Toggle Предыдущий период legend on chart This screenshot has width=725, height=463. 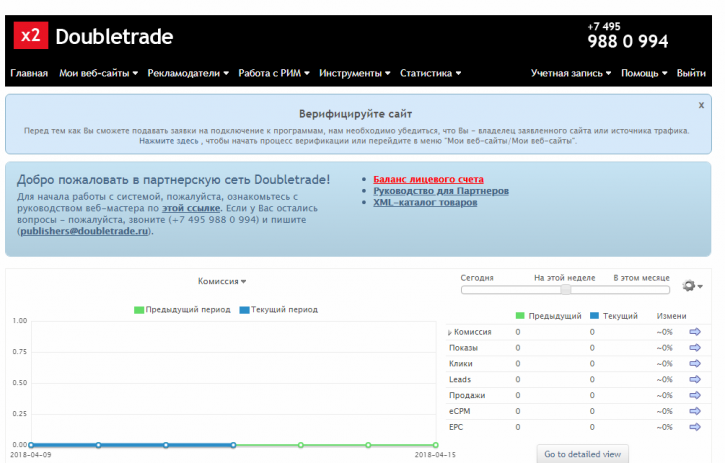click(182, 309)
